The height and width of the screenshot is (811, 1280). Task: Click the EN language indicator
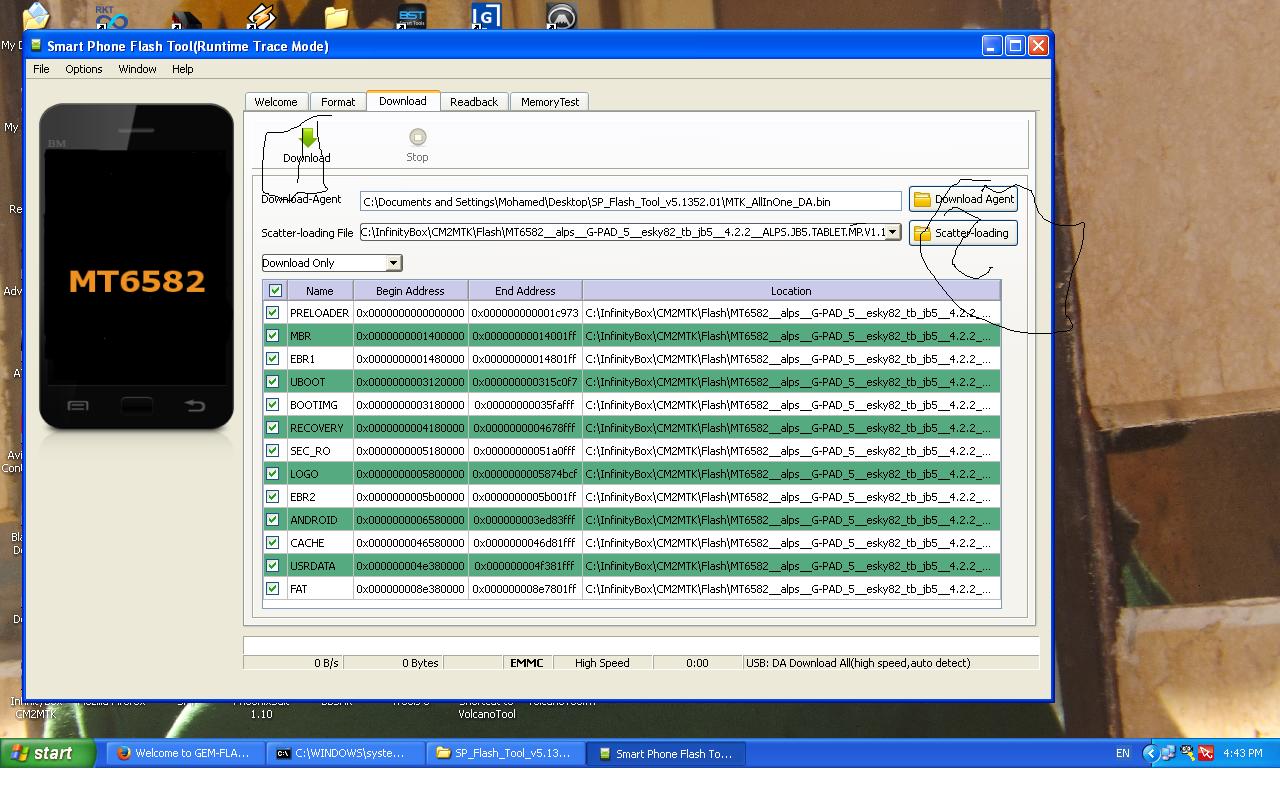pyautogui.click(x=1123, y=753)
